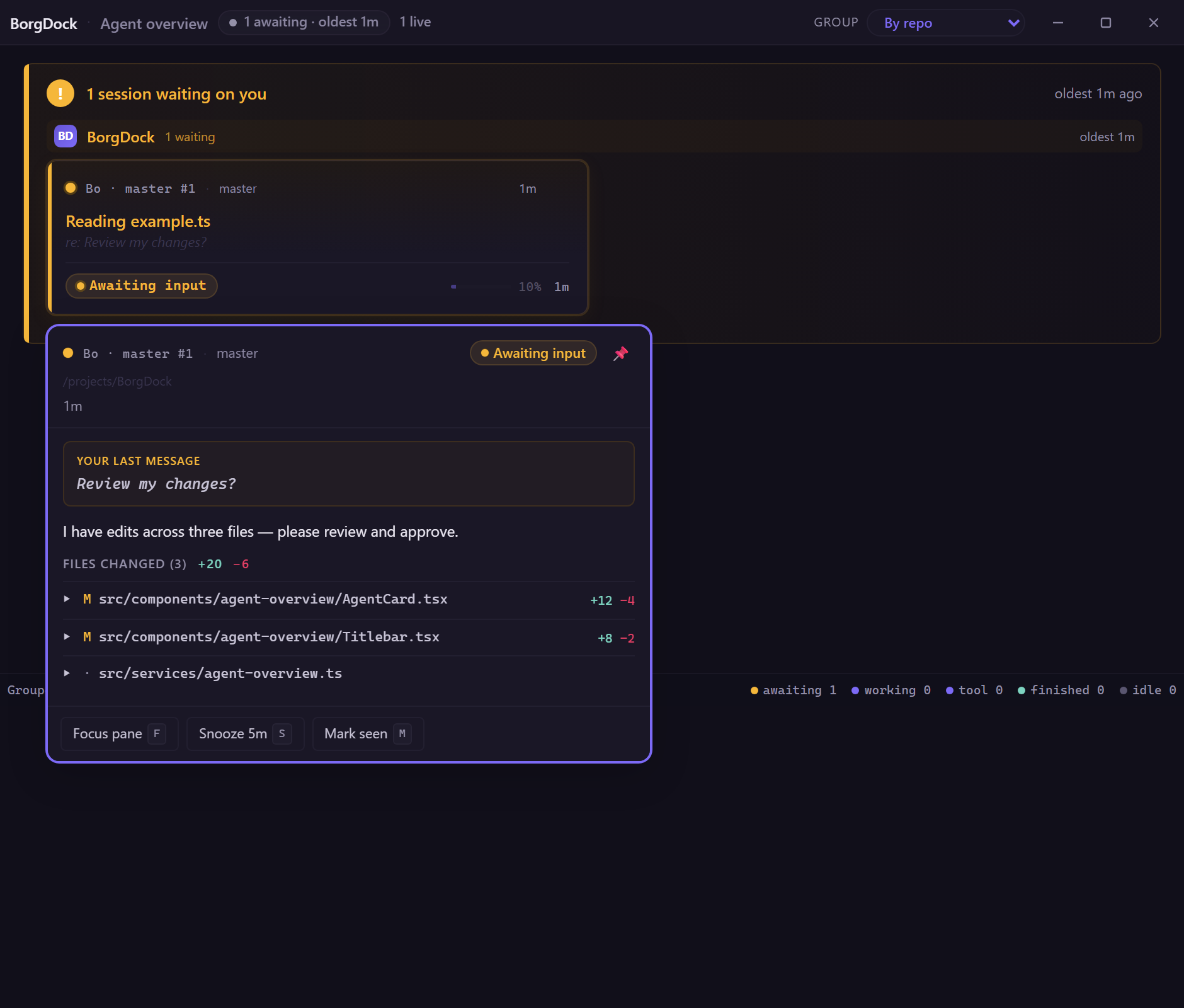
Task: Click the 'FILES CHANGED (3)' heading
Action: coord(125,564)
